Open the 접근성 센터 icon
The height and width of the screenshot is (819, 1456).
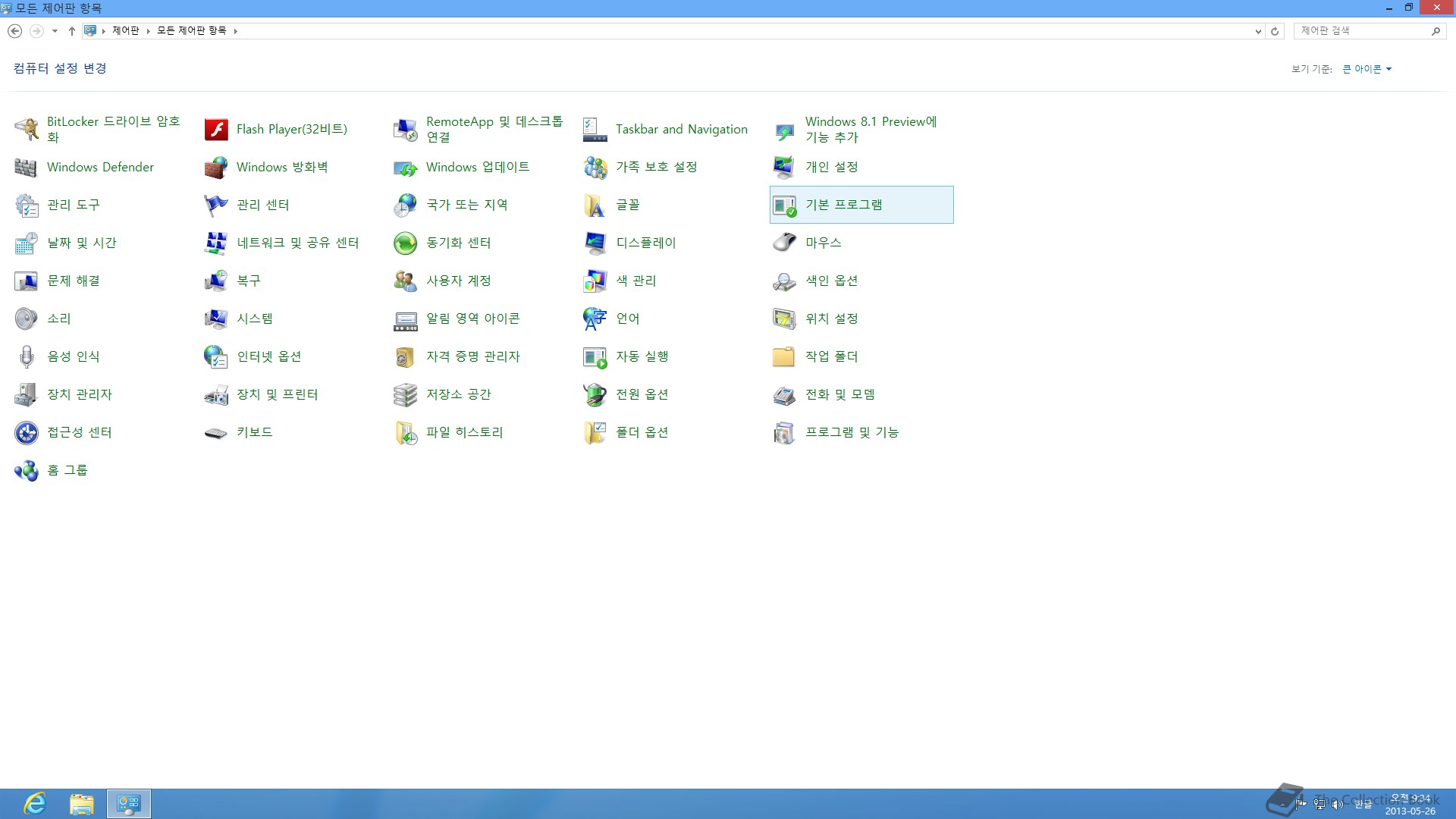tap(27, 432)
